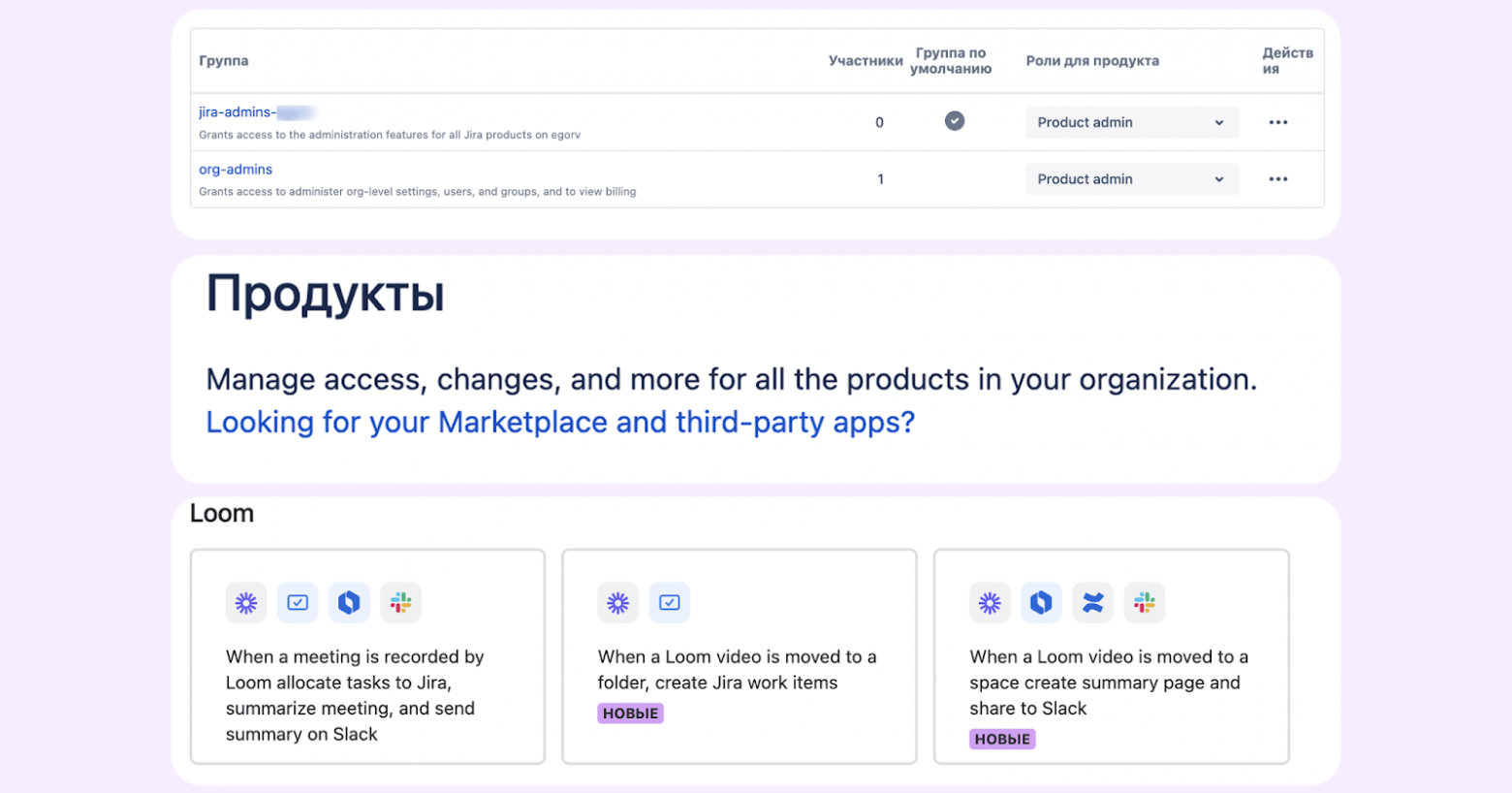Viewport: 1512px width, 793px height.
Task: Click the task checkbox icon on the second card
Action: [670, 602]
